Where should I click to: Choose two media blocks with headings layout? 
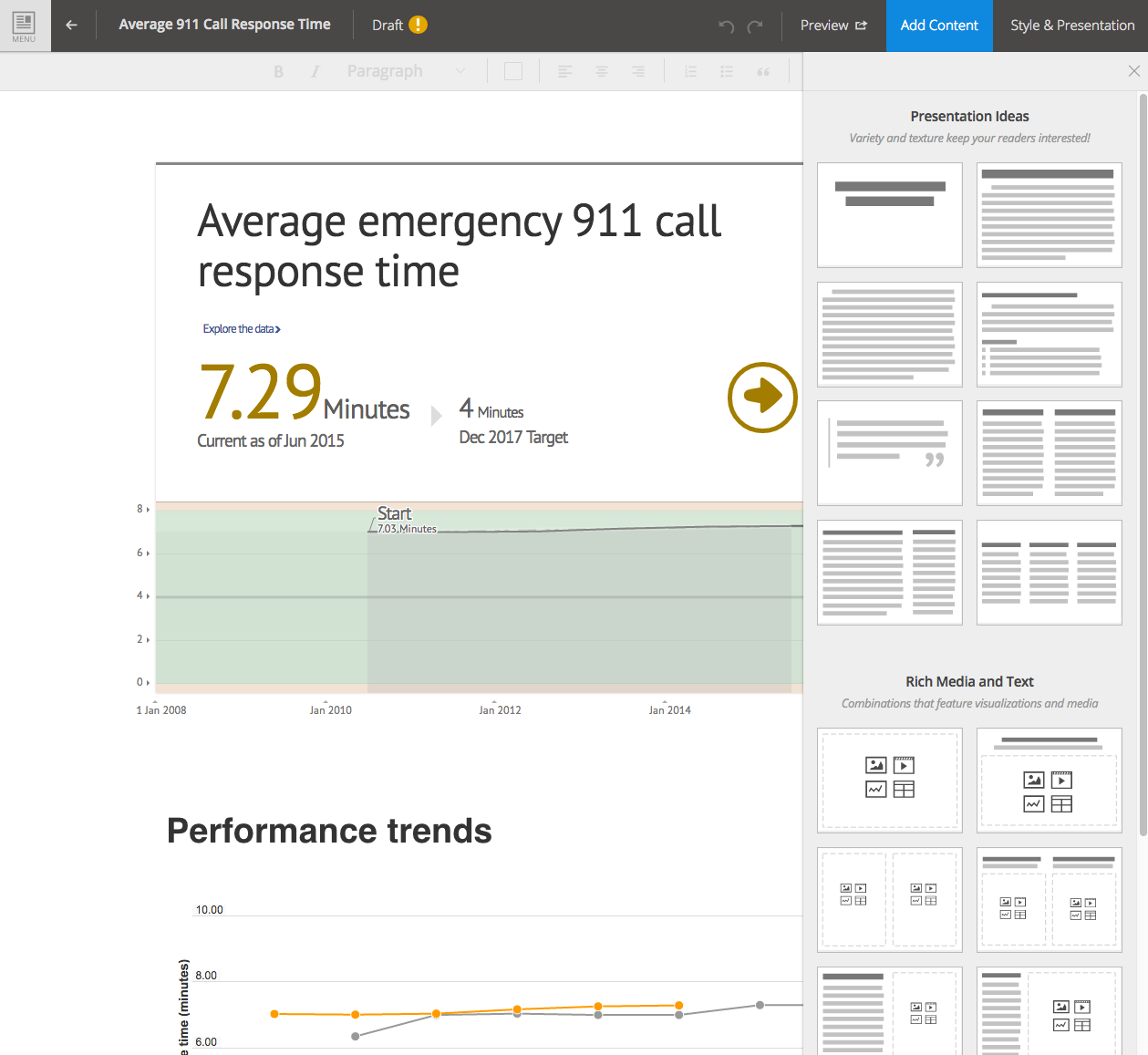1049,900
